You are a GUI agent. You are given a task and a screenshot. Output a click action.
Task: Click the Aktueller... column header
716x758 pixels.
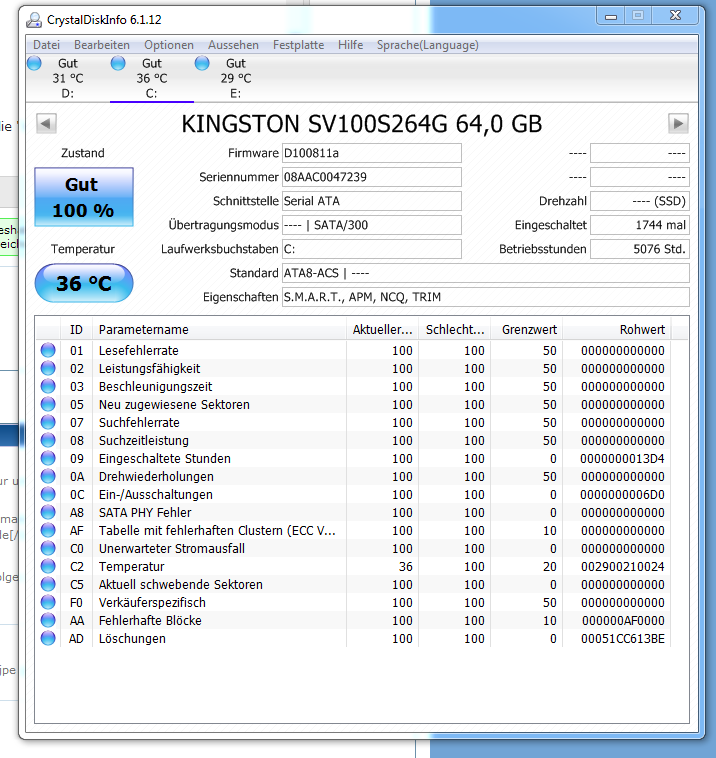pyautogui.click(x=382, y=330)
